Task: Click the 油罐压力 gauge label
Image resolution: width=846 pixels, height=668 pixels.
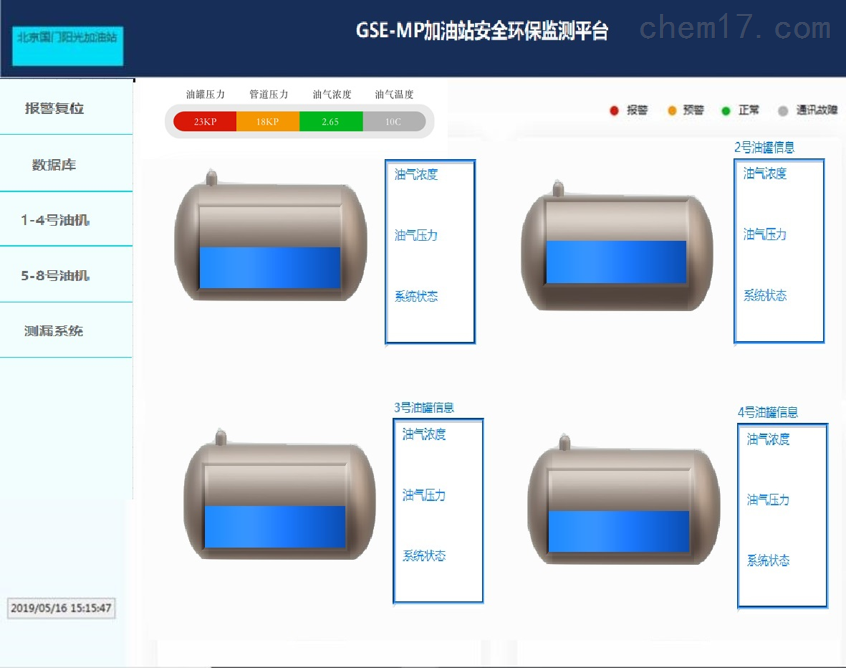Action: pyautogui.click(x=205, y=94)
